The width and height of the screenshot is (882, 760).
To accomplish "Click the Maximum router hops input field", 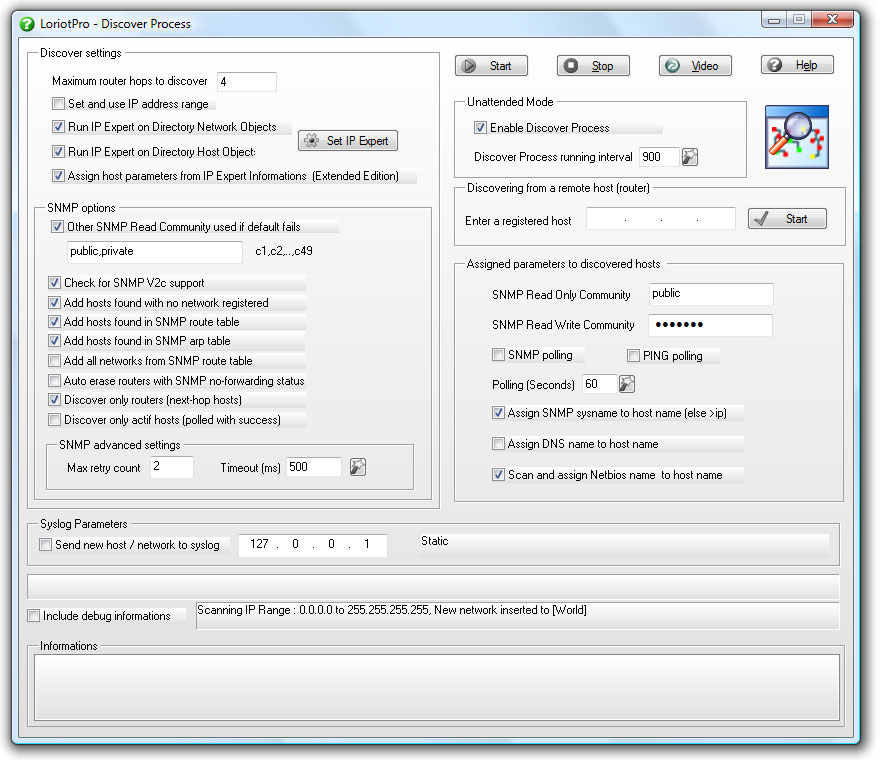I will [246, 82].
